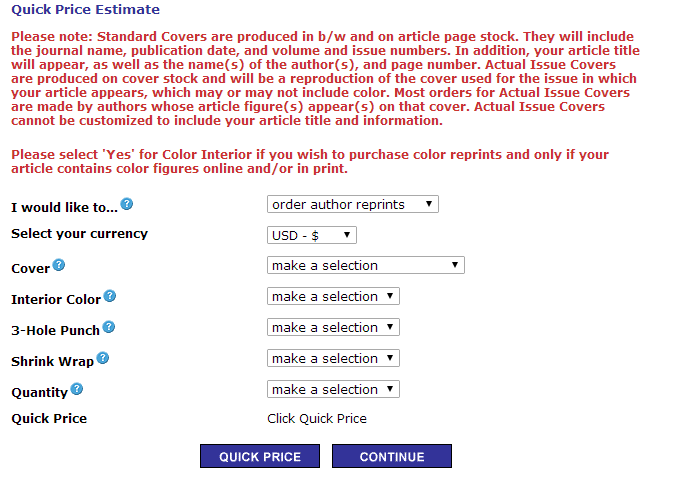Click the 'Quick Price Estimate' heading

[85, 10]
